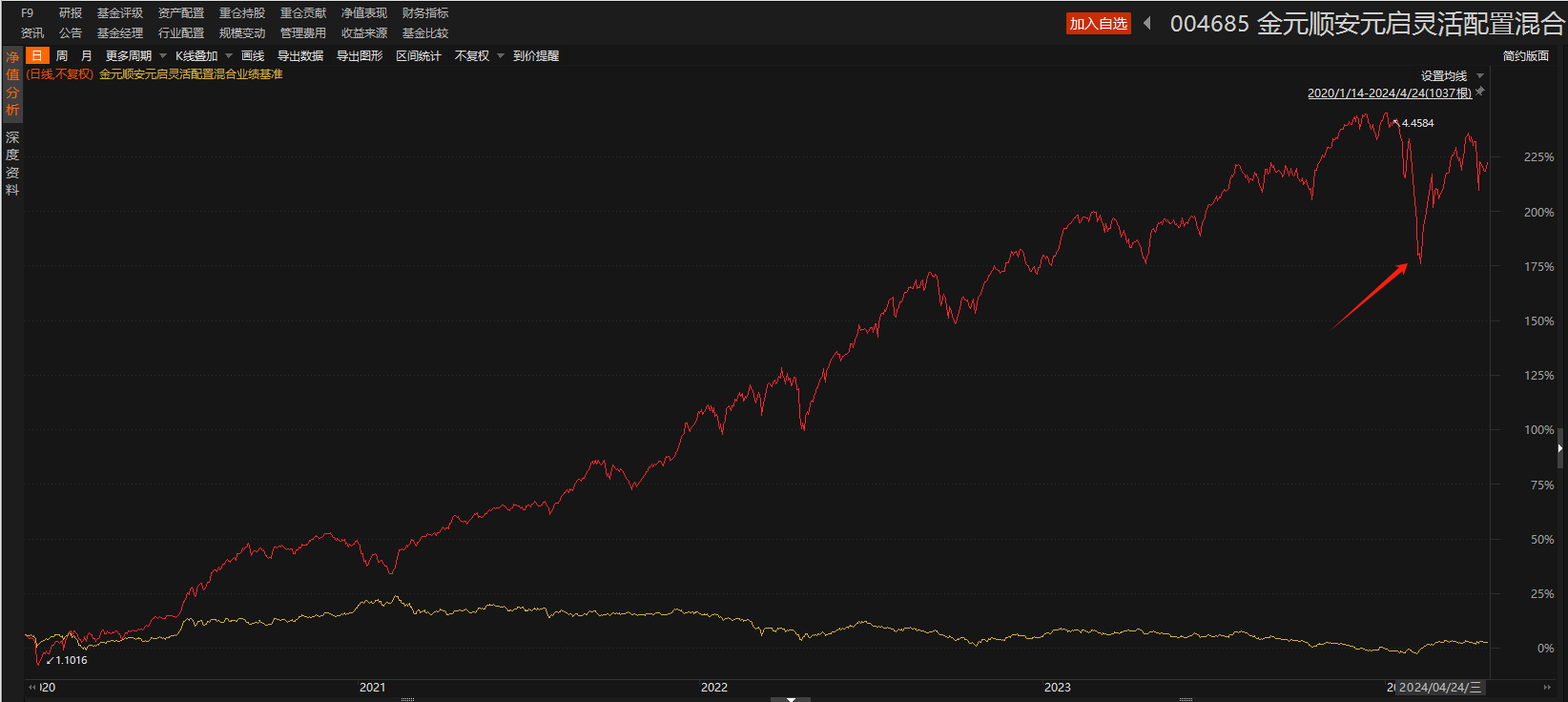Click the right-edge panel expand arrow
The image size is (1568, 702).
1560,447
